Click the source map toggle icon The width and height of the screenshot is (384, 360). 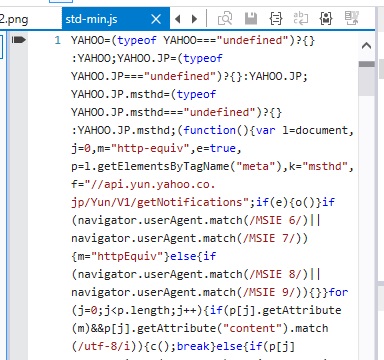(x=352, y=19)
